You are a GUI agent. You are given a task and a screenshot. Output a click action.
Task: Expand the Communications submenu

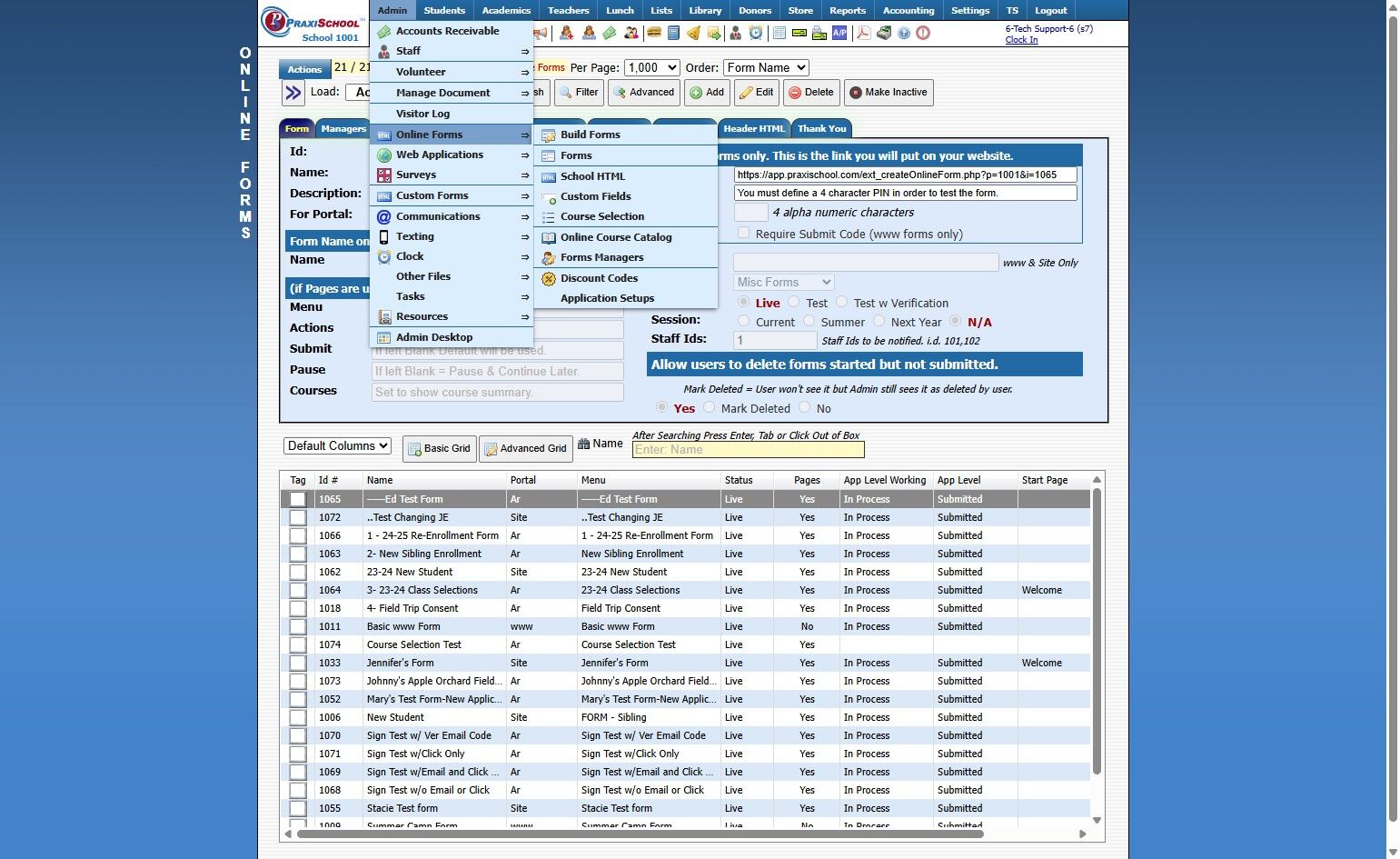pyautogui.click(x=452, y=216)
